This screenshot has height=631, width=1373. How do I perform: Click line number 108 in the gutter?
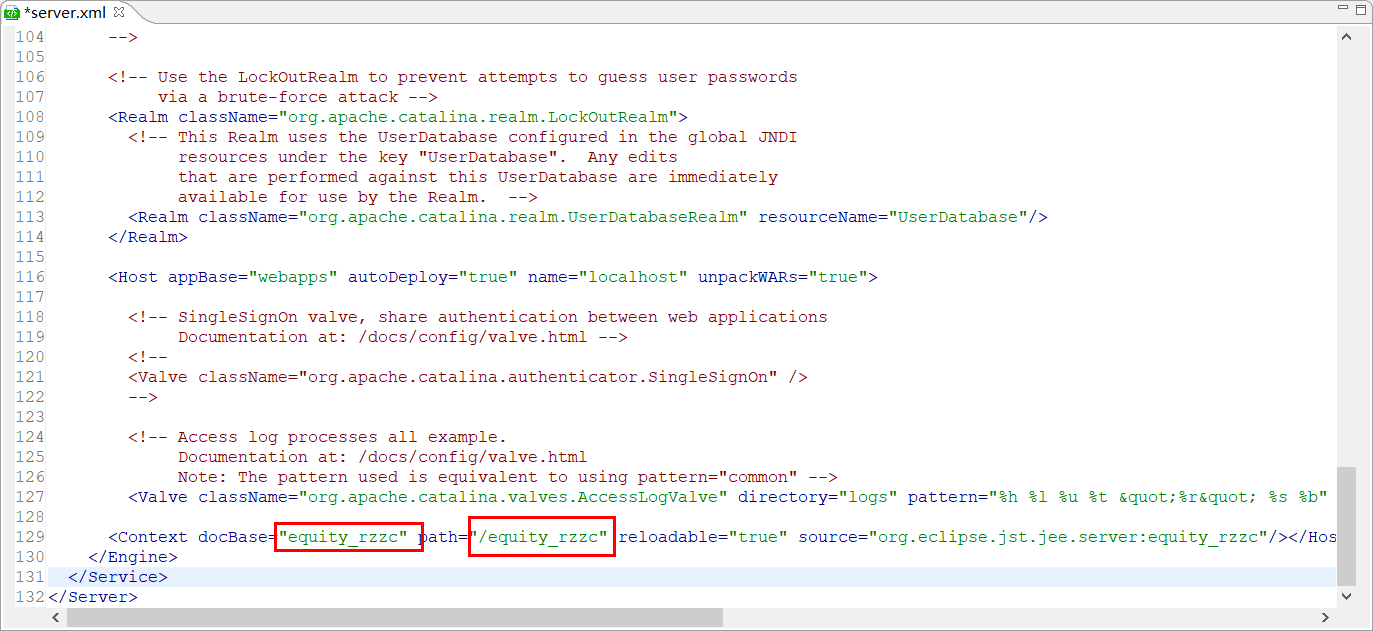[x=30, y=117]
